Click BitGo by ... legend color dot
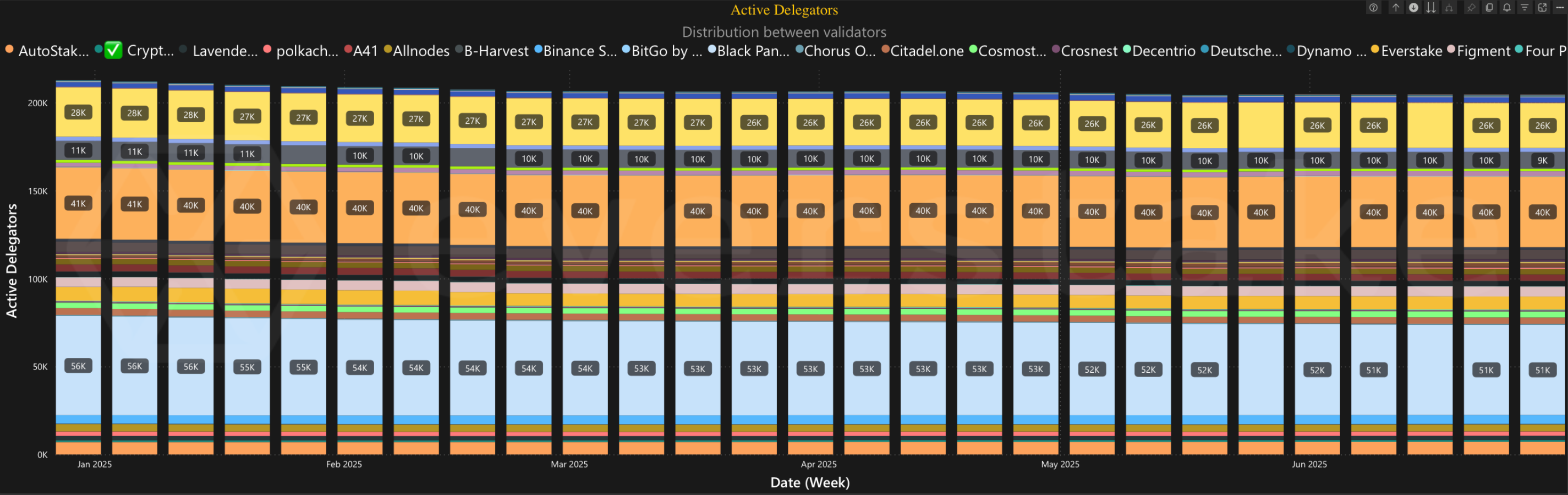This screenshot has height=495, width=1568. click(626, 50)
